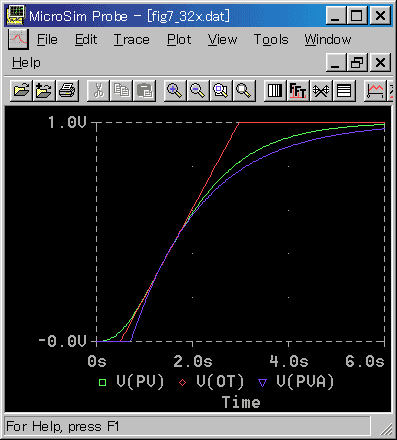The height and width of the screenshot is (440, 397).
Task: Open the Help menu
Action: coord(26,63)
